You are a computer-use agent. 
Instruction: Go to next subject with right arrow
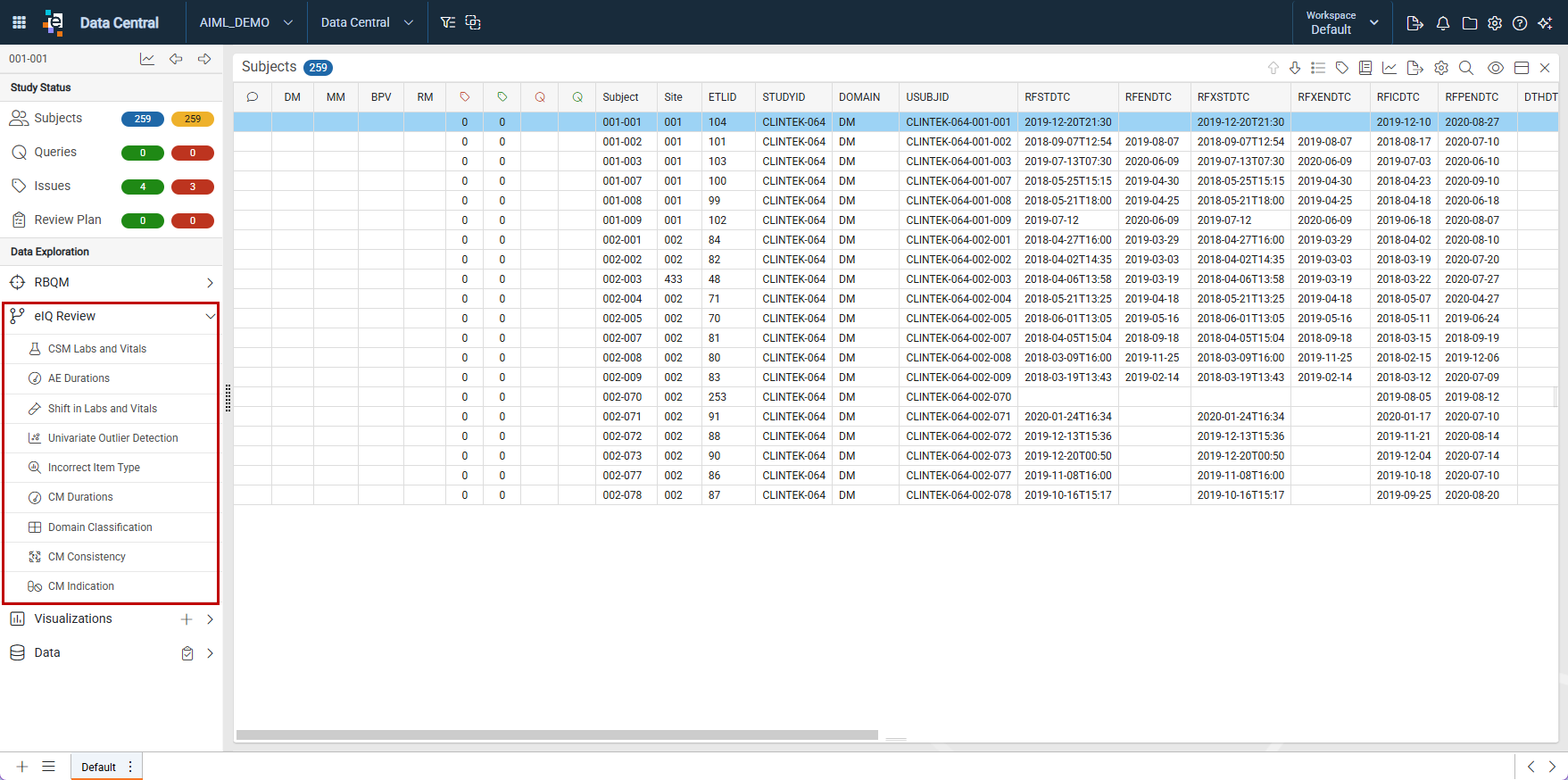click(204, 59)
